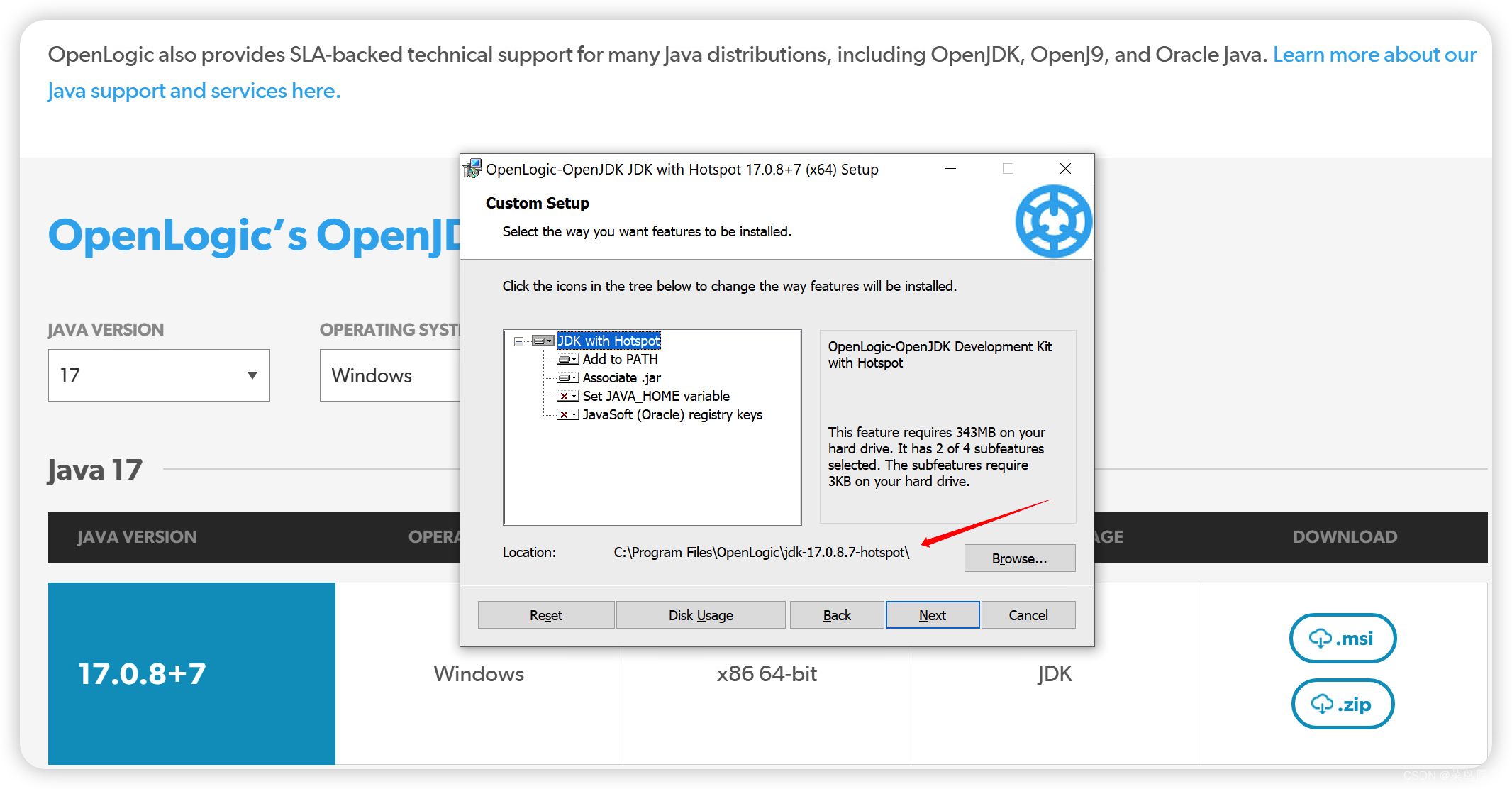Screen dimensions: 1512x789
Task: Click the Reset button
Action: pyautogui.click(x=546, y=615)
